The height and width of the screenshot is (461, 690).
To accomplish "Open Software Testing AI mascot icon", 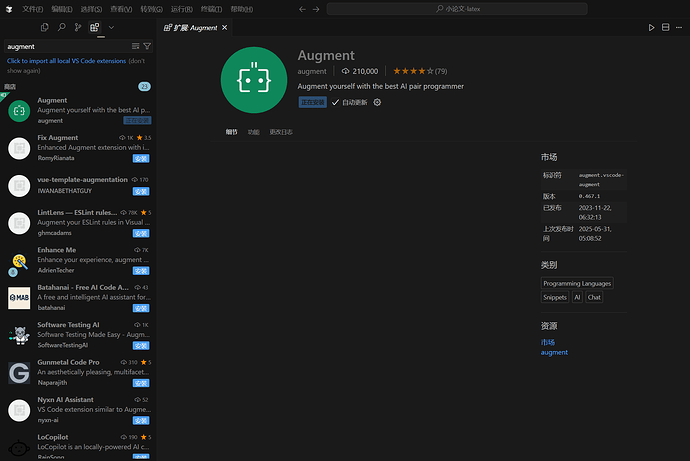I will point(19,335).
